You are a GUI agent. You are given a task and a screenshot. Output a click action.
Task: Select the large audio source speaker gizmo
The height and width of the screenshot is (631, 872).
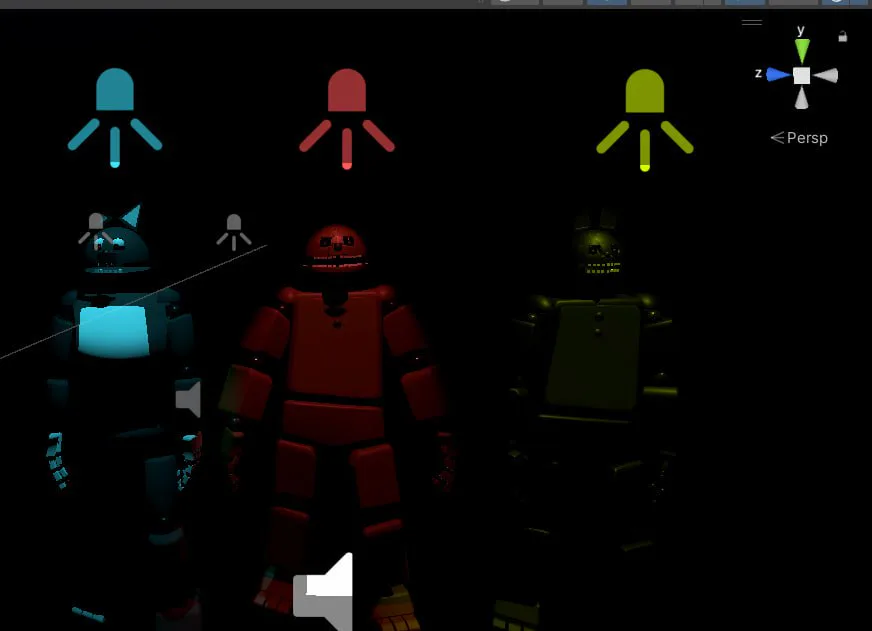tap(323, 592)
